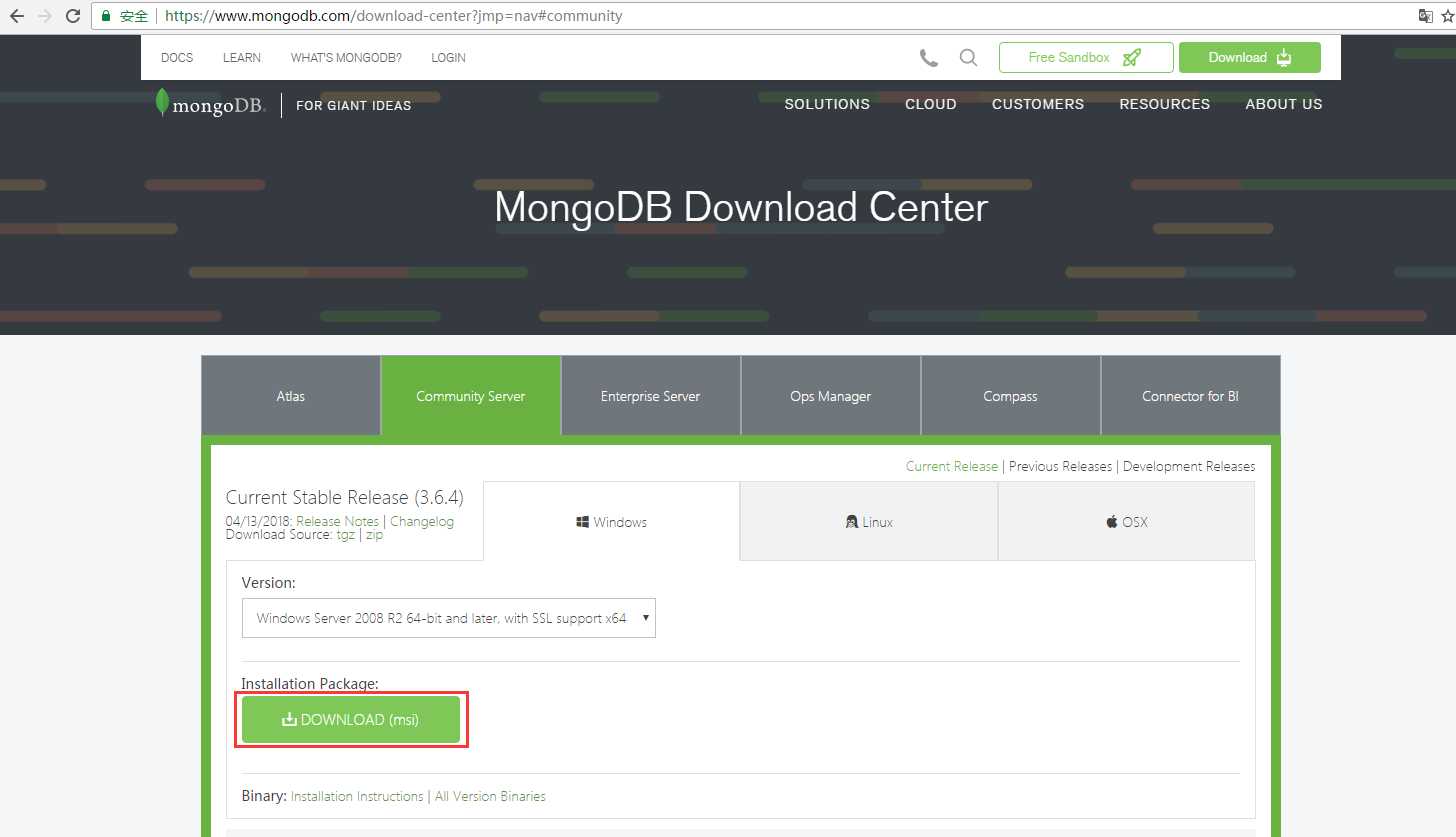Screen dimensions: 1456x837
Task: Click the Free Sandbox button
Action: click(x=1086, y=58)
